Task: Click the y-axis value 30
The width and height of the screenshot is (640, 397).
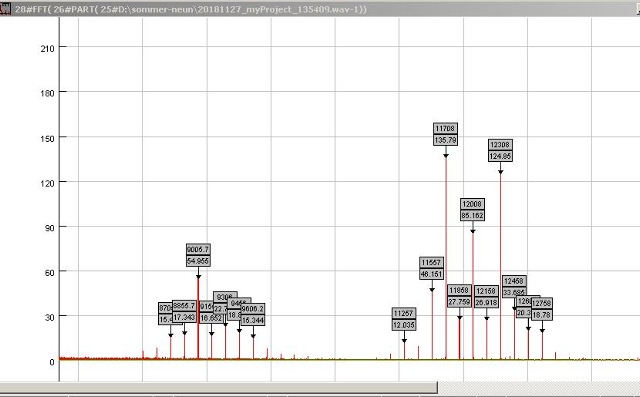Action: [x=49, y=317]
